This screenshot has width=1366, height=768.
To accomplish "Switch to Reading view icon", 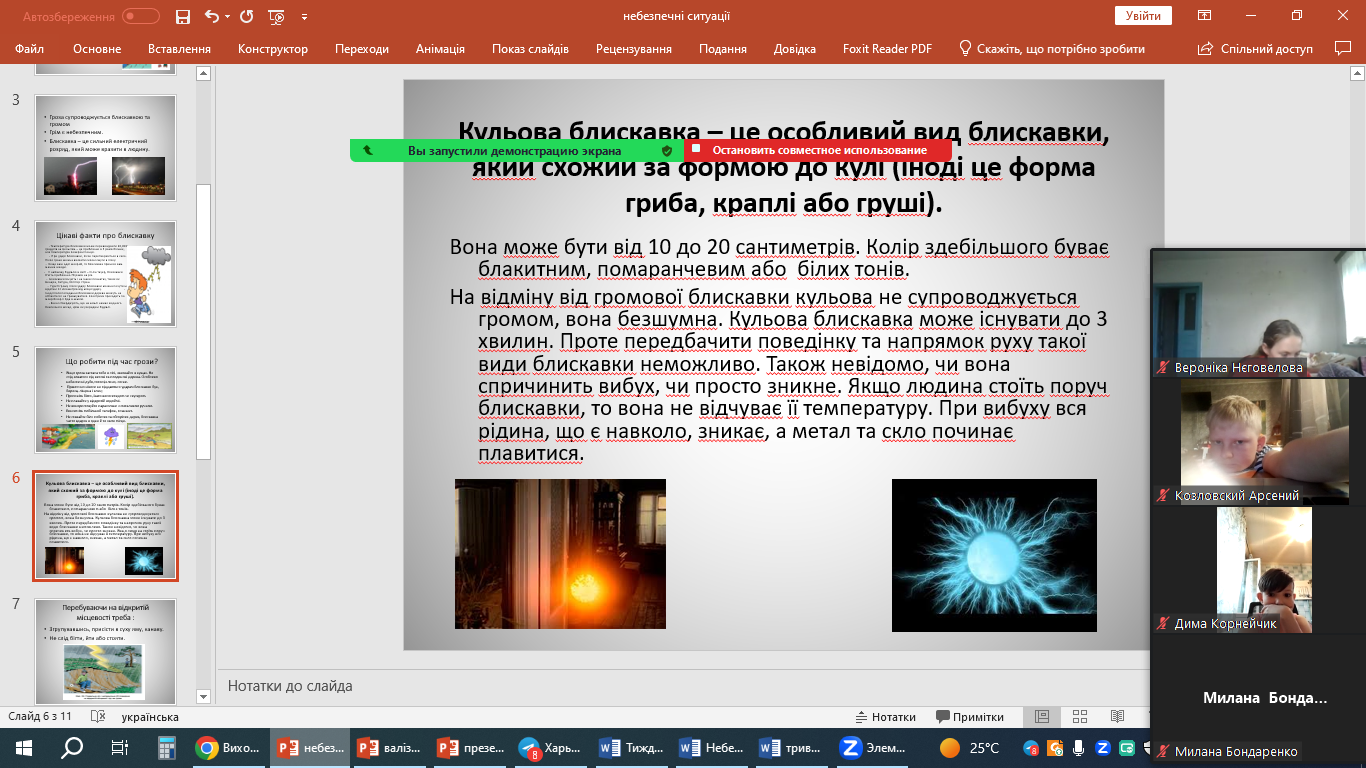I will (x=1119, y=717).
